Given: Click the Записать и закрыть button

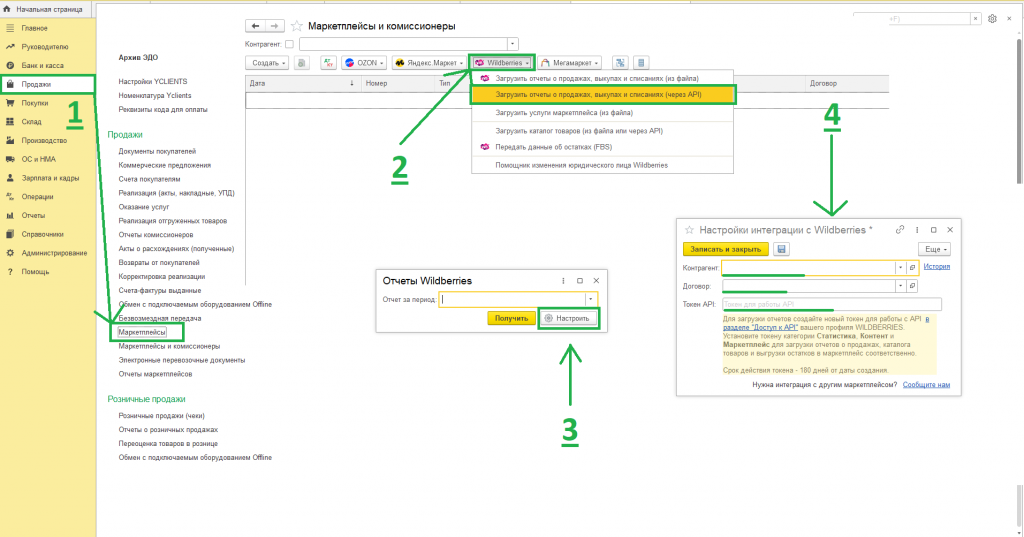Looking at the screenshot, I should coord(726,249).
